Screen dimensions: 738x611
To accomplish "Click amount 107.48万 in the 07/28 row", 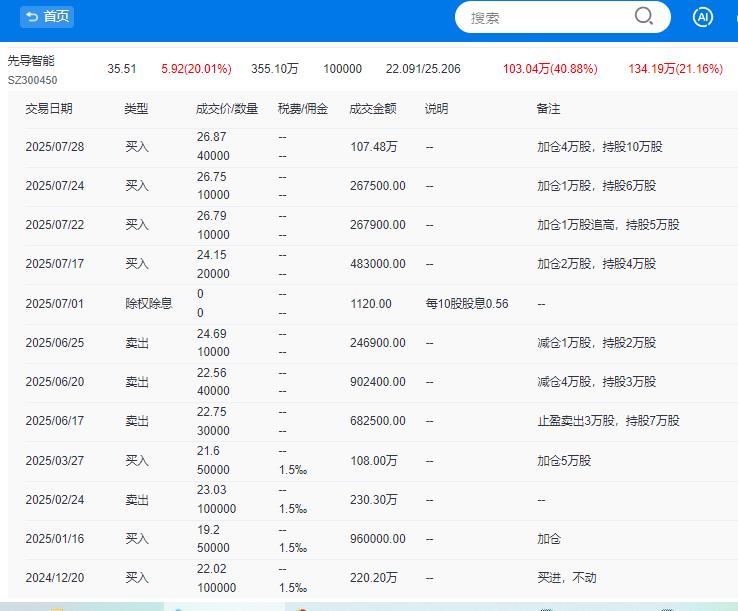I will pos(374,147).
